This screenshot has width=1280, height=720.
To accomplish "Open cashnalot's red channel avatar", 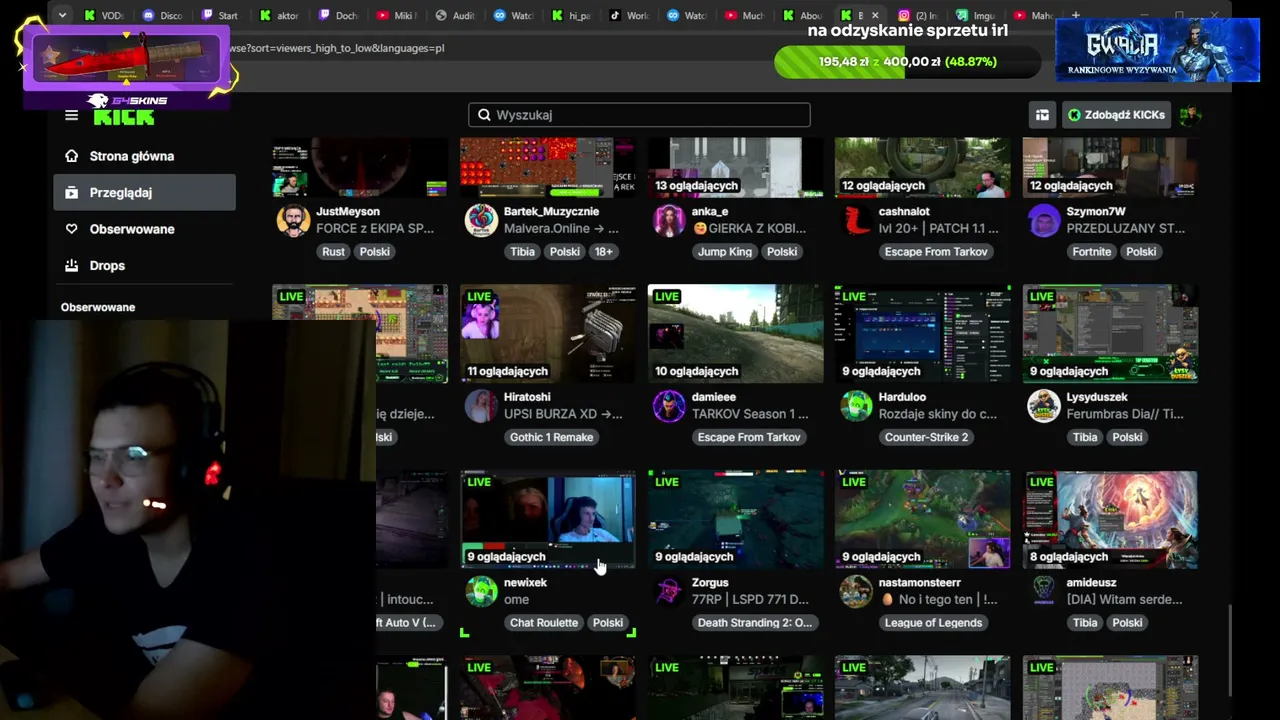I will point(856,220).
